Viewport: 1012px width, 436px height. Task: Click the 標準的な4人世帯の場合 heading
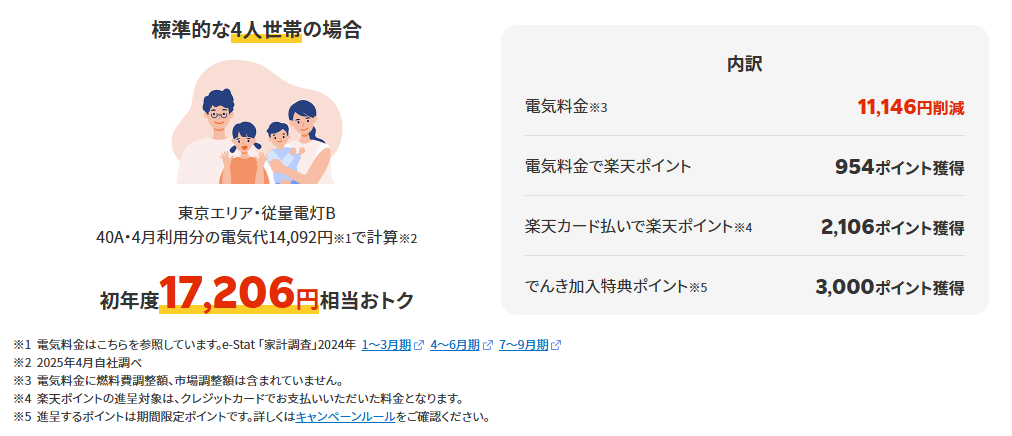(256, 30)
